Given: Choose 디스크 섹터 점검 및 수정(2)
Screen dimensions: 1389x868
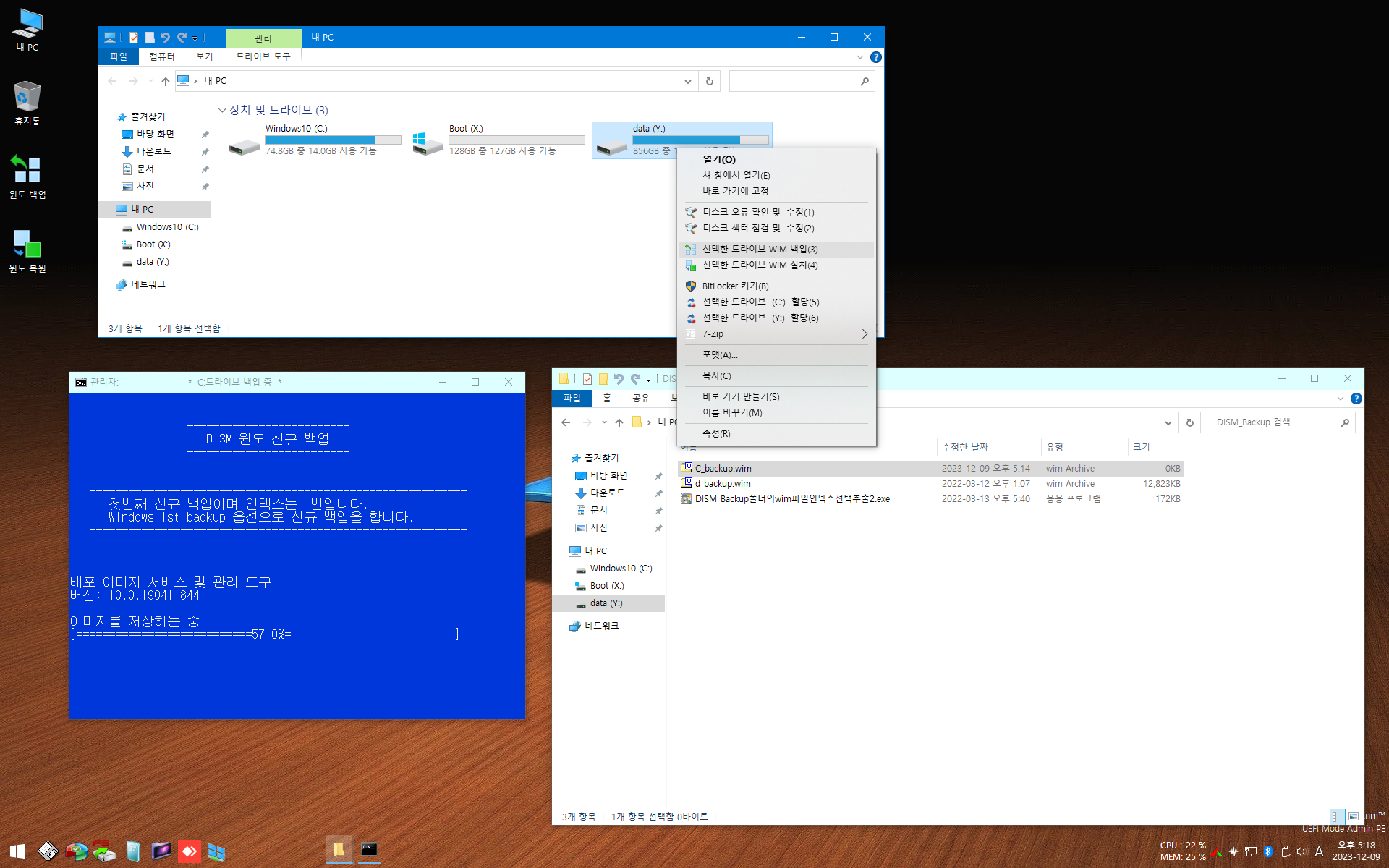Looking at the screenshot, I should point(777,228).
